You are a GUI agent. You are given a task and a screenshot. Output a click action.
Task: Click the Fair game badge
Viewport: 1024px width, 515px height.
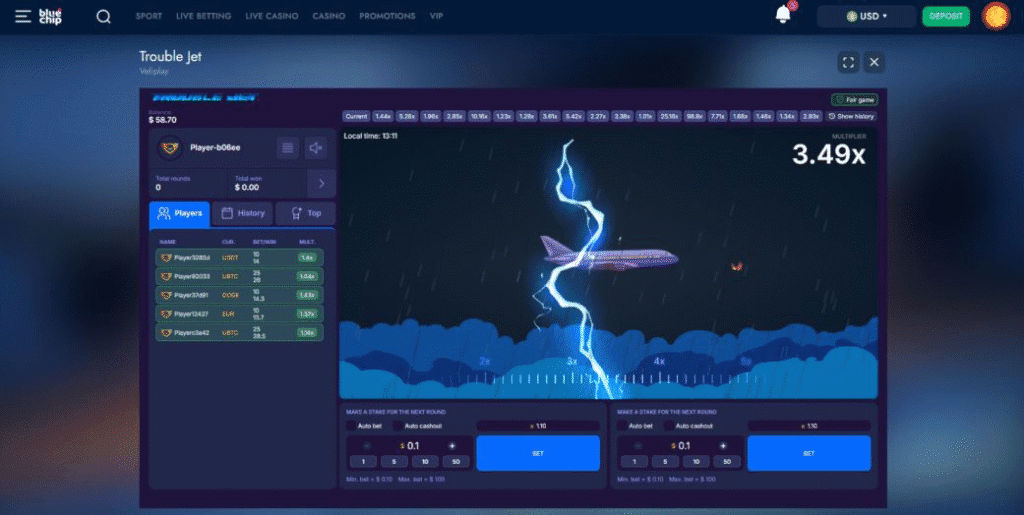coord(854,100)
